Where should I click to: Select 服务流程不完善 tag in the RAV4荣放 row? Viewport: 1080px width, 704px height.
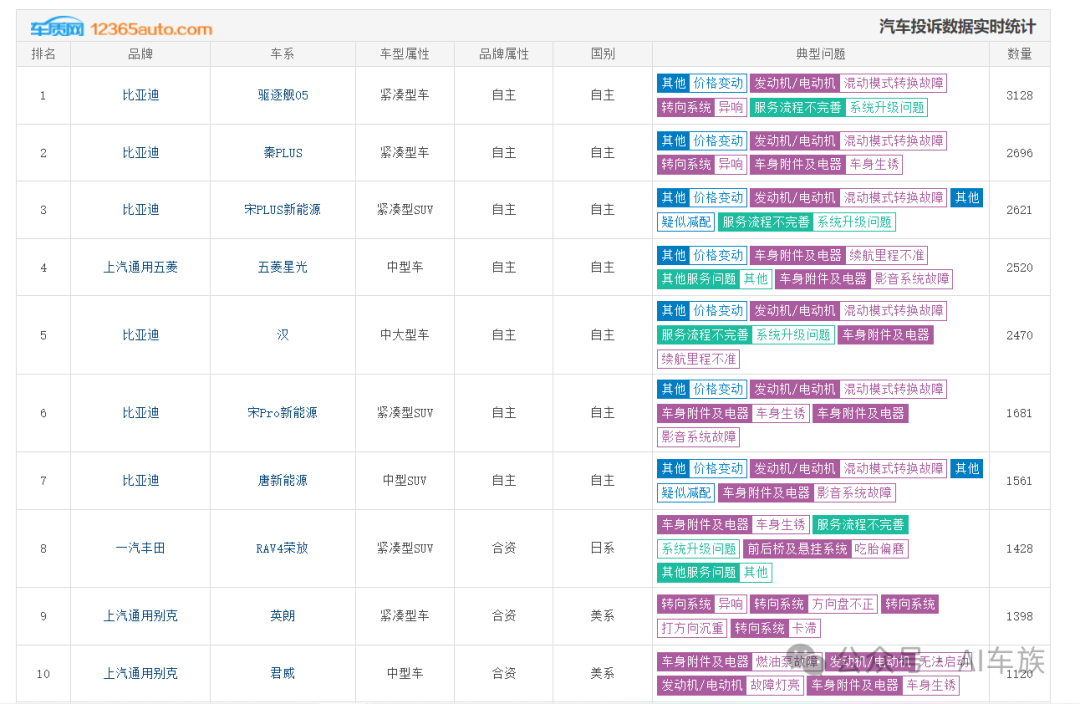860,525
